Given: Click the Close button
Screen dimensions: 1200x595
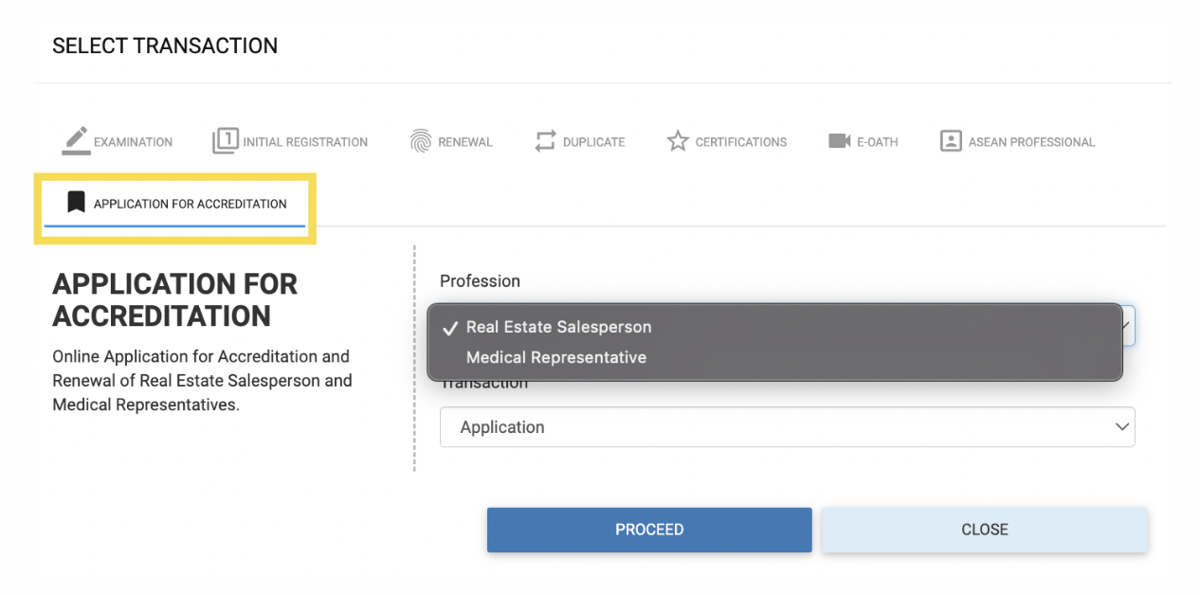Looking at the screenshot, I should point(984,529).
